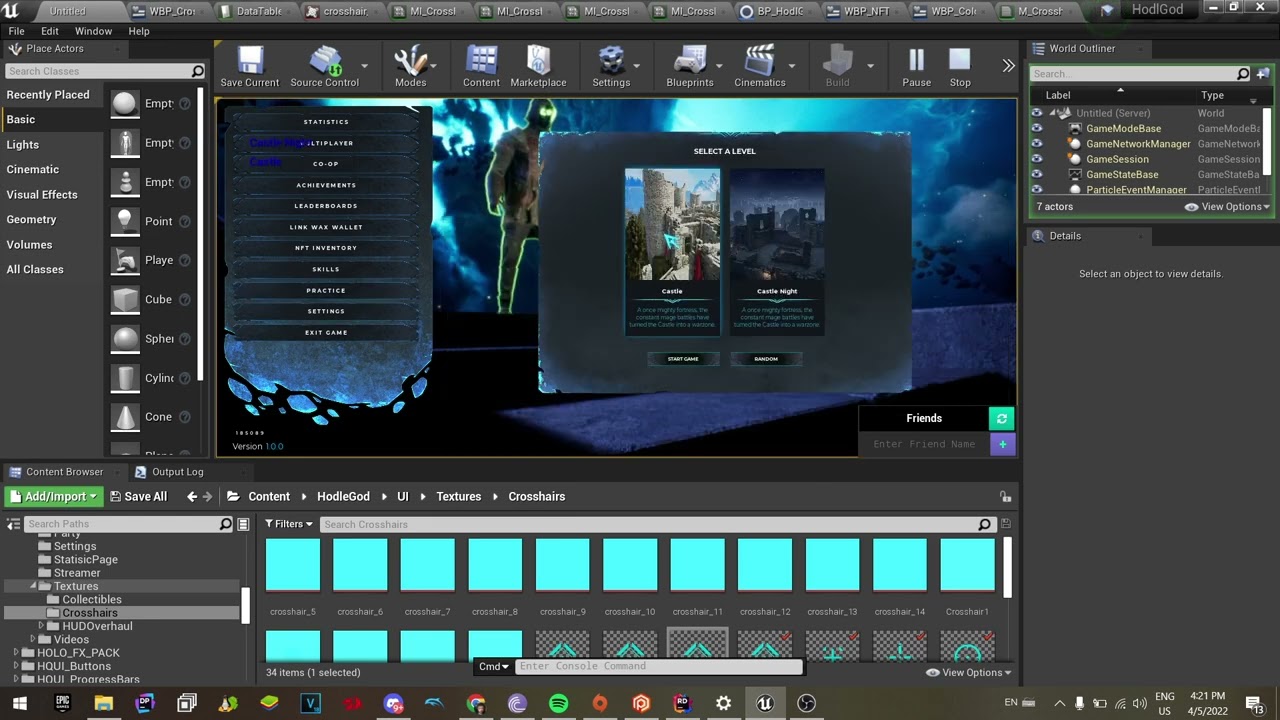Viewport: 1280px width, 720px height.
Task: Hide the GameNetworkManager actor
Action: [1036, 144]
